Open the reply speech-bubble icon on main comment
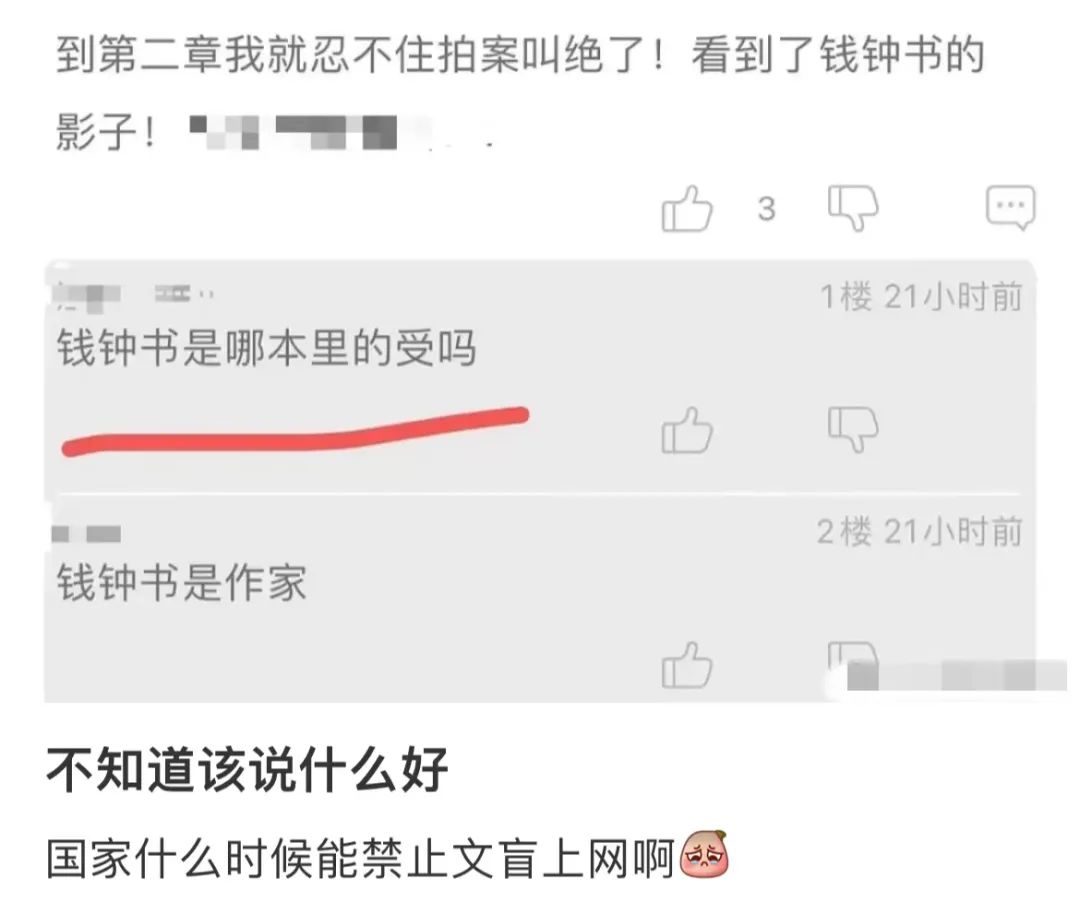 tap(1010, 207)
